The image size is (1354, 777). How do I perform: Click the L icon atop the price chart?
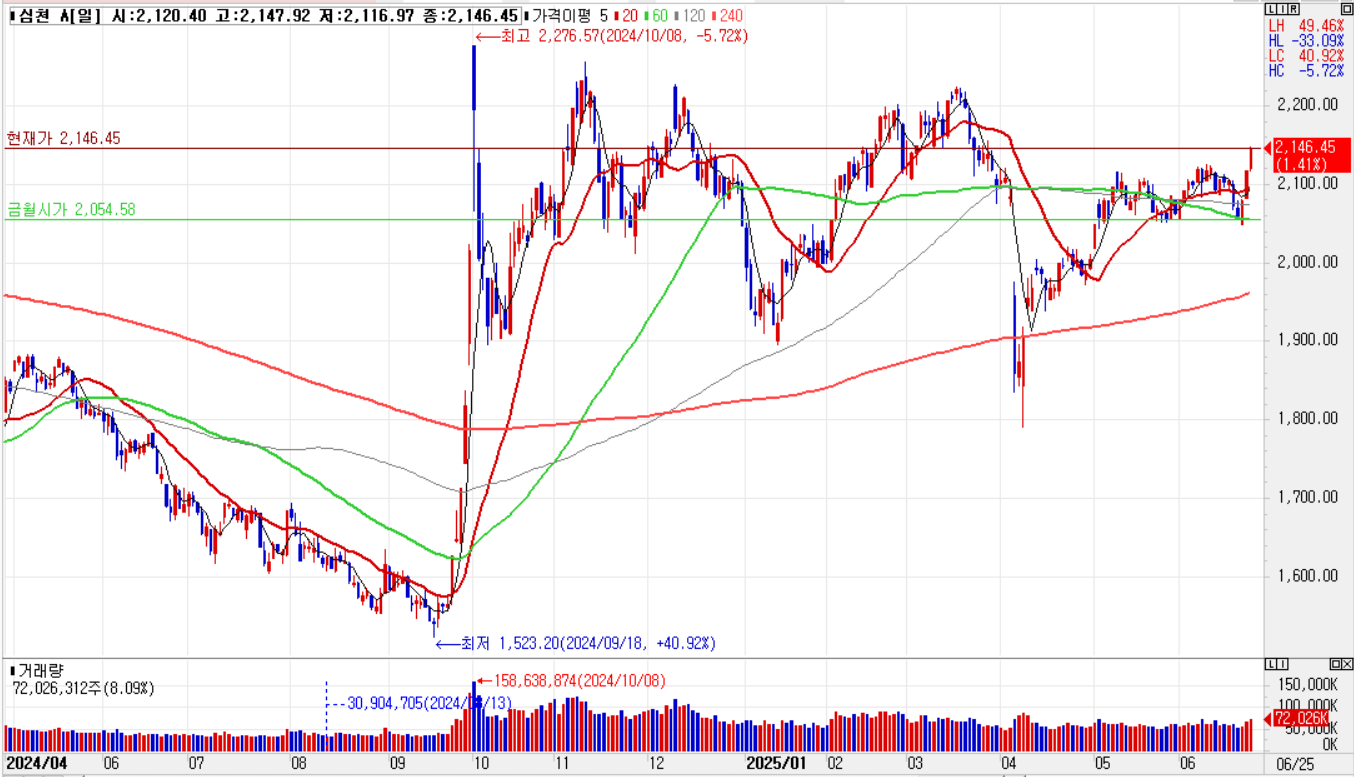click(x=1272, y=9)
